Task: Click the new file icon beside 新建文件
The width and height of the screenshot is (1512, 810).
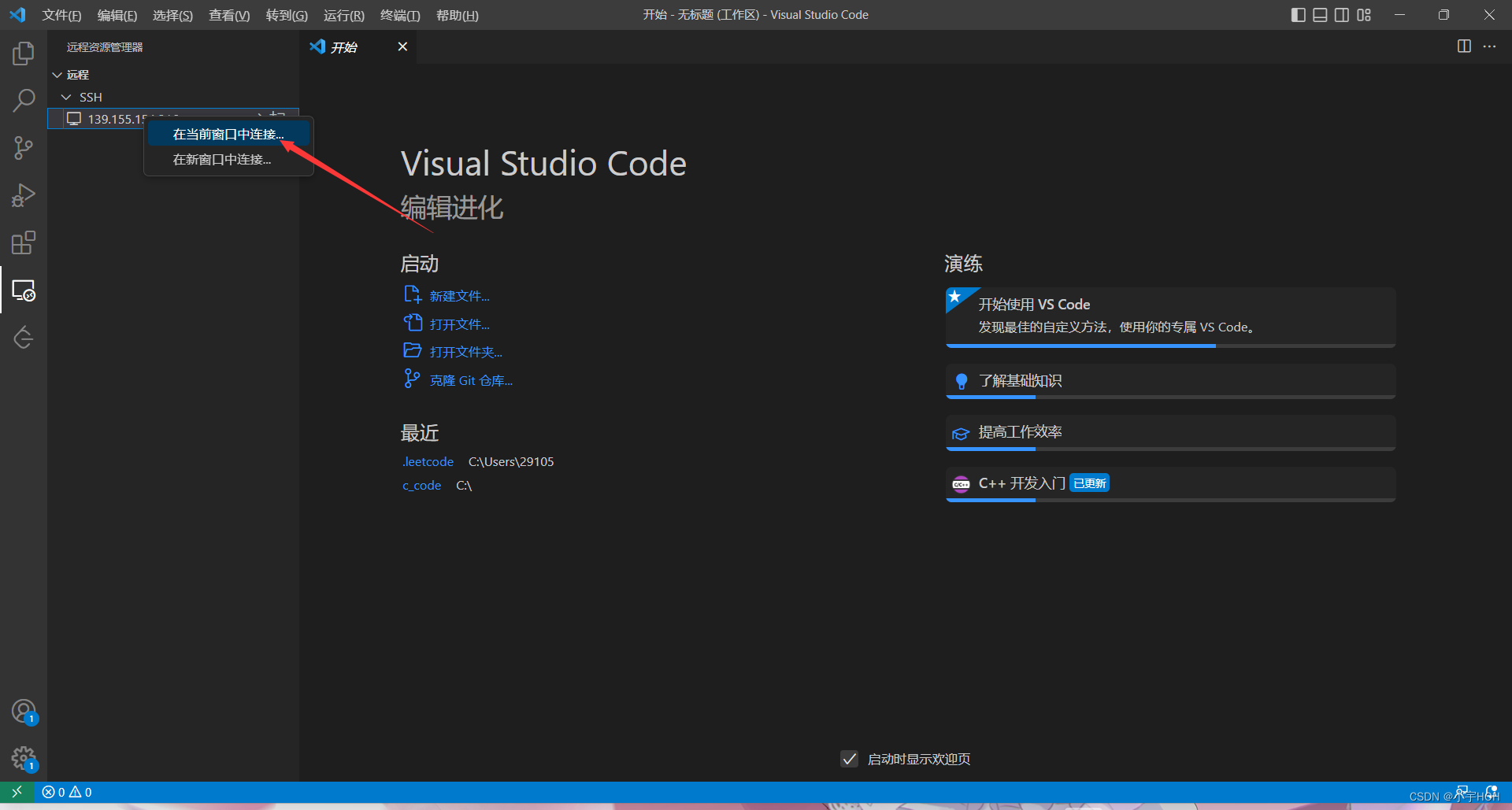Action: 413,294
